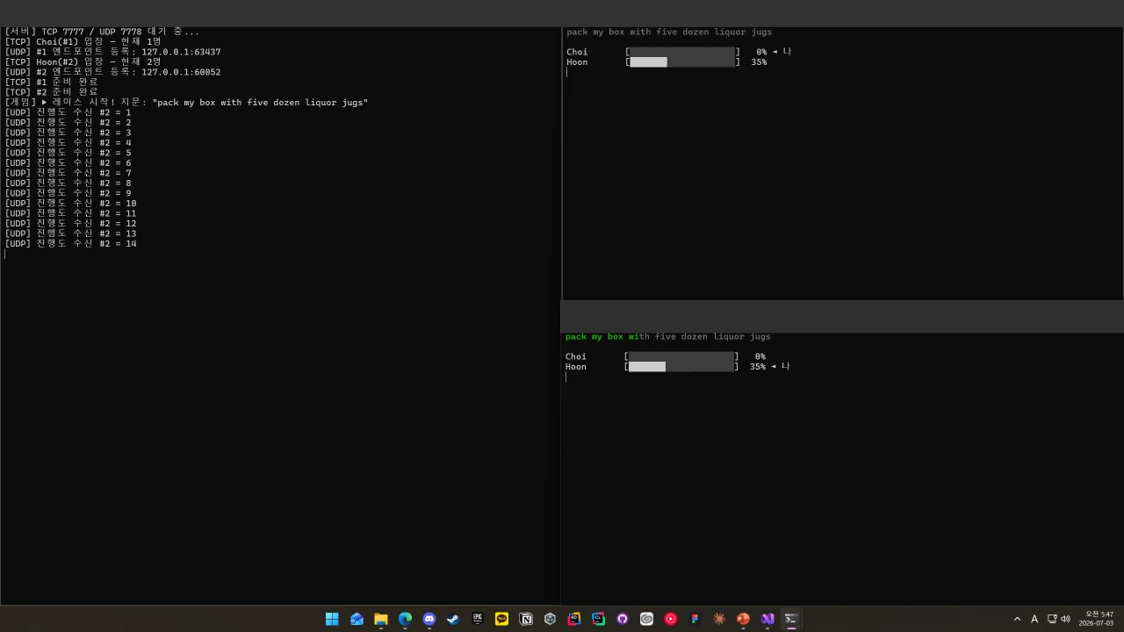
Task: Toggle the IME input mode indicator
Action: pos(1034,619)
